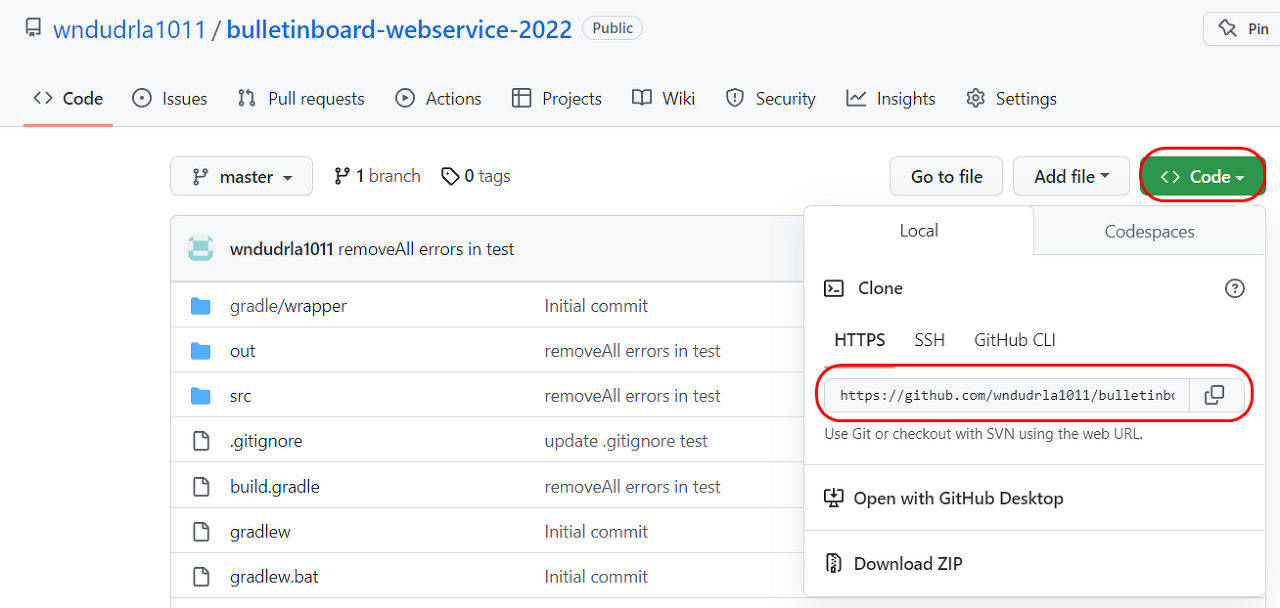The width and height of the screenshot is (1280, 608).
Task: Click the file icon beside gradlew
Action: pyautogui.click(x=201, y=532)
